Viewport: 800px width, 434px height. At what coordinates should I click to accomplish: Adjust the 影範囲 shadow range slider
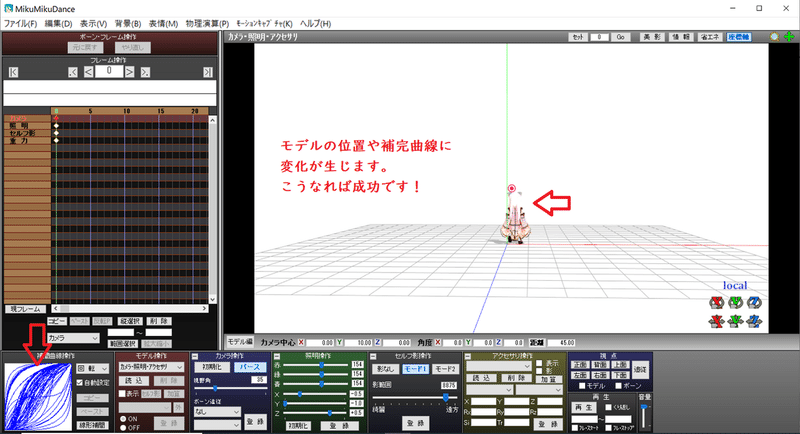(x=415, y=397)
